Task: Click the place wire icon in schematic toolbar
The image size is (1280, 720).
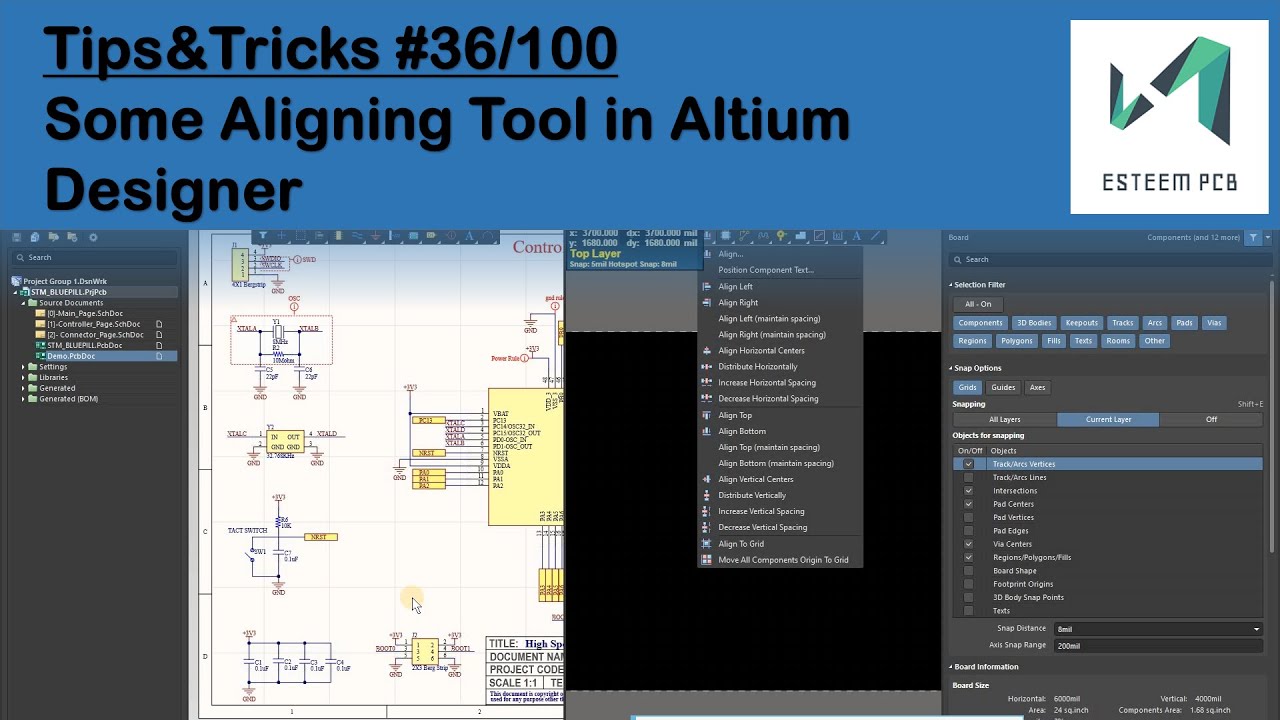Action: click(357, 236)
